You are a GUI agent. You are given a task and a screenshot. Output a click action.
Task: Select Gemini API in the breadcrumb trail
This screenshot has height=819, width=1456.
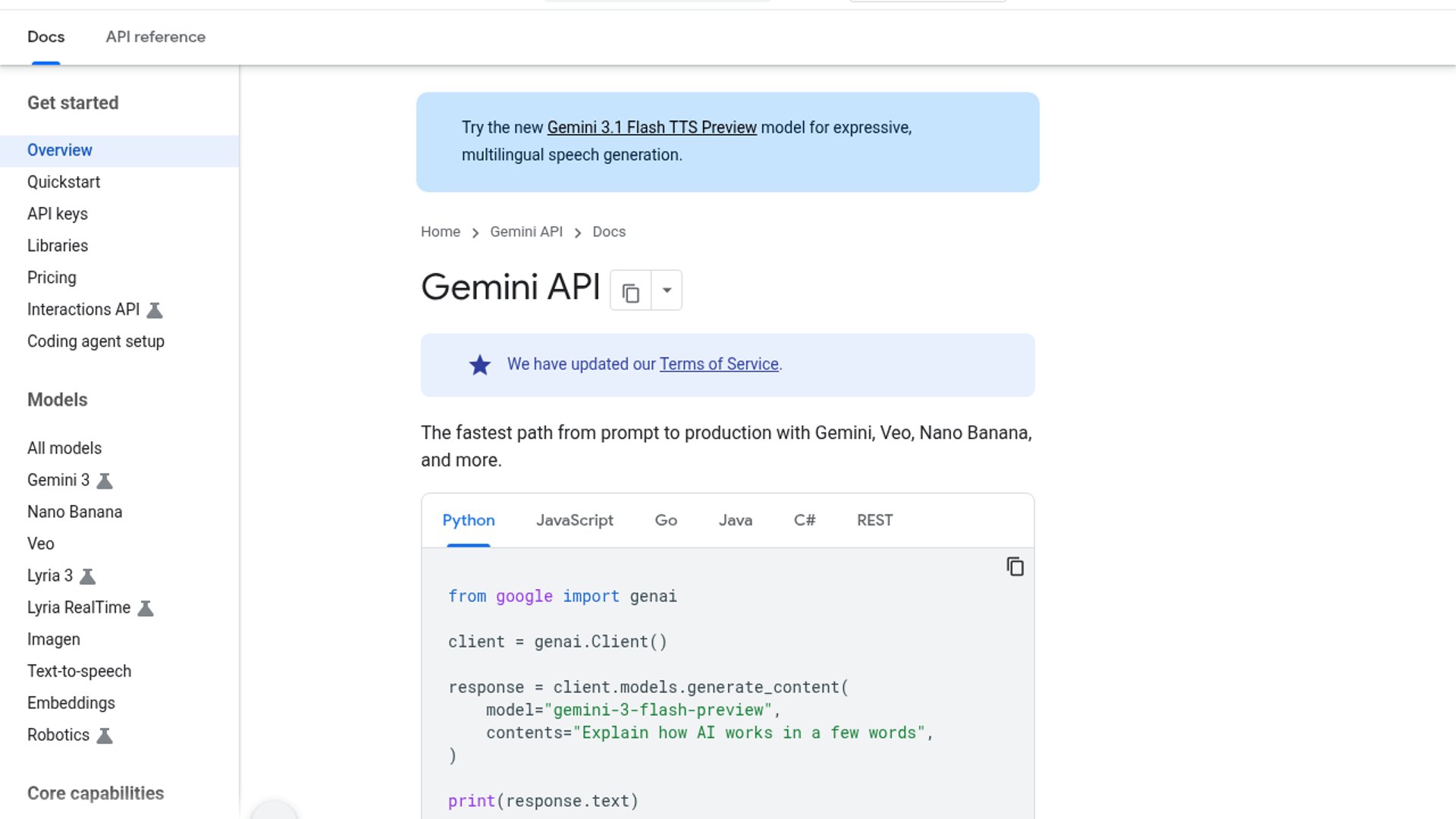[x=526, y=232]
